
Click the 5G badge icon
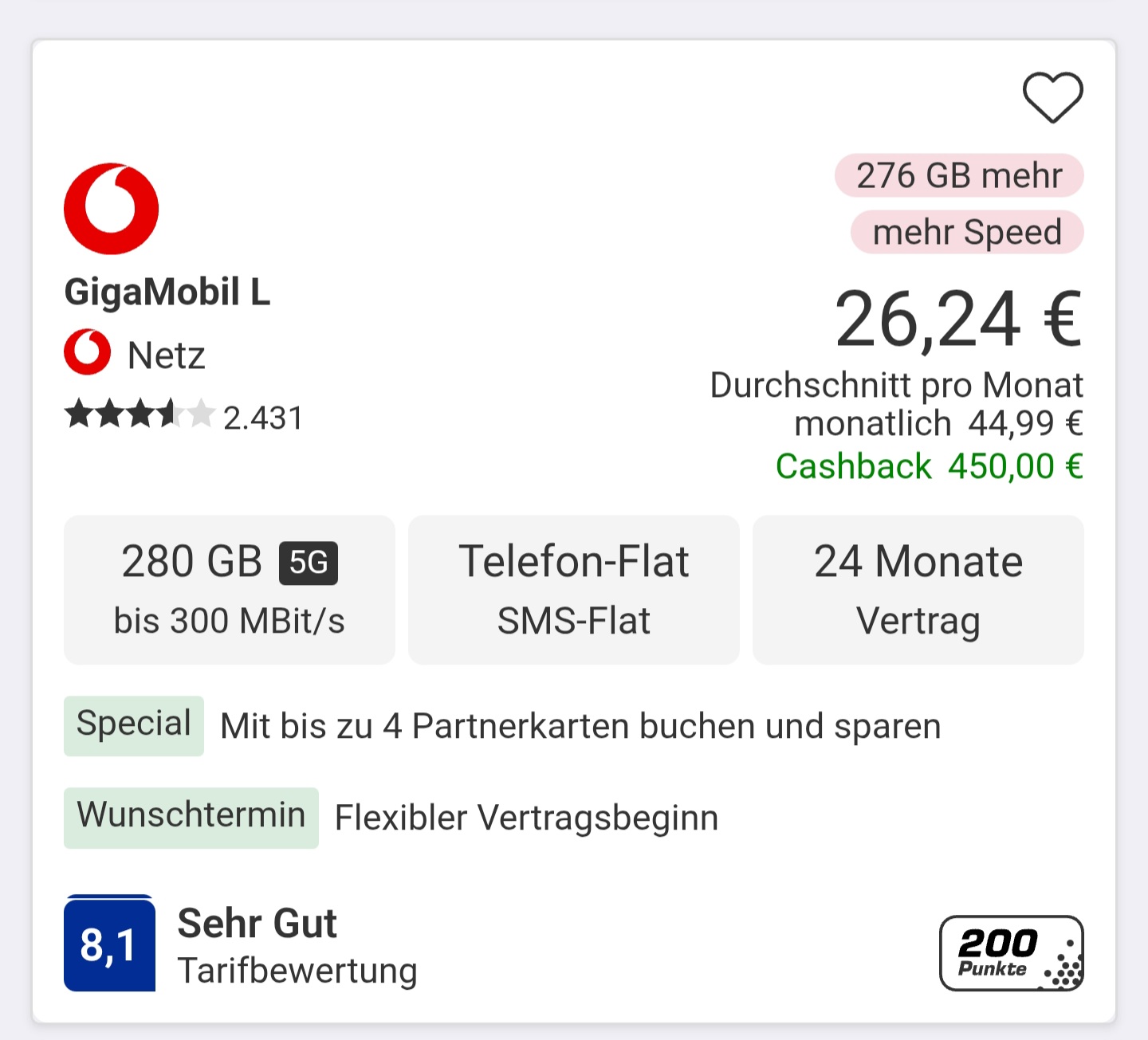coord(309,563)
